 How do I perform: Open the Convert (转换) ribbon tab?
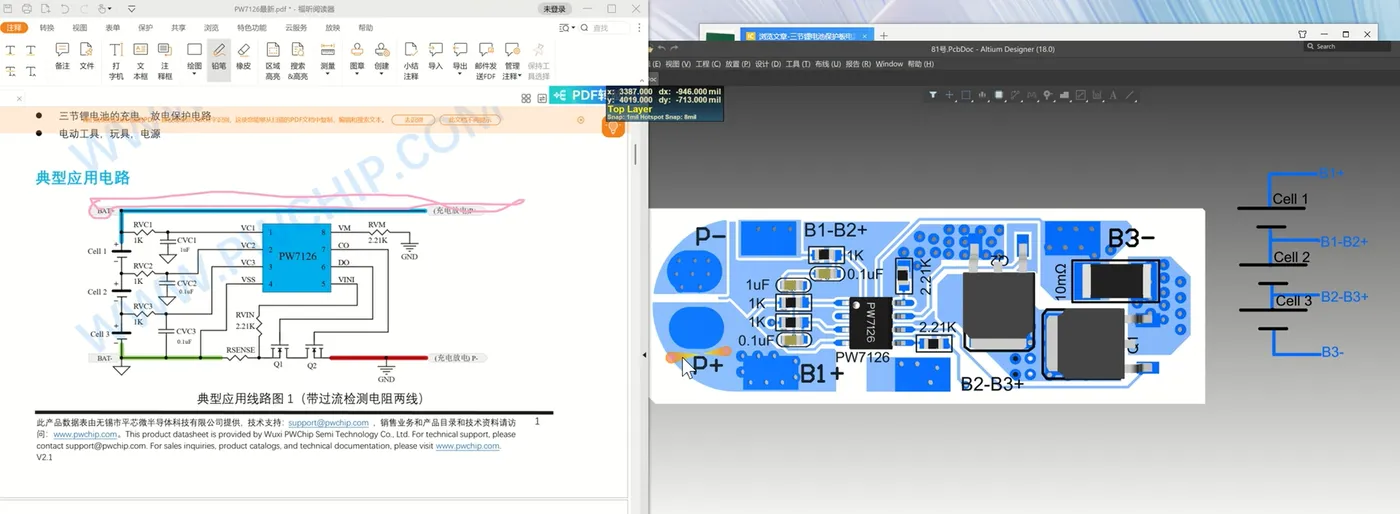tap(47, 28)
